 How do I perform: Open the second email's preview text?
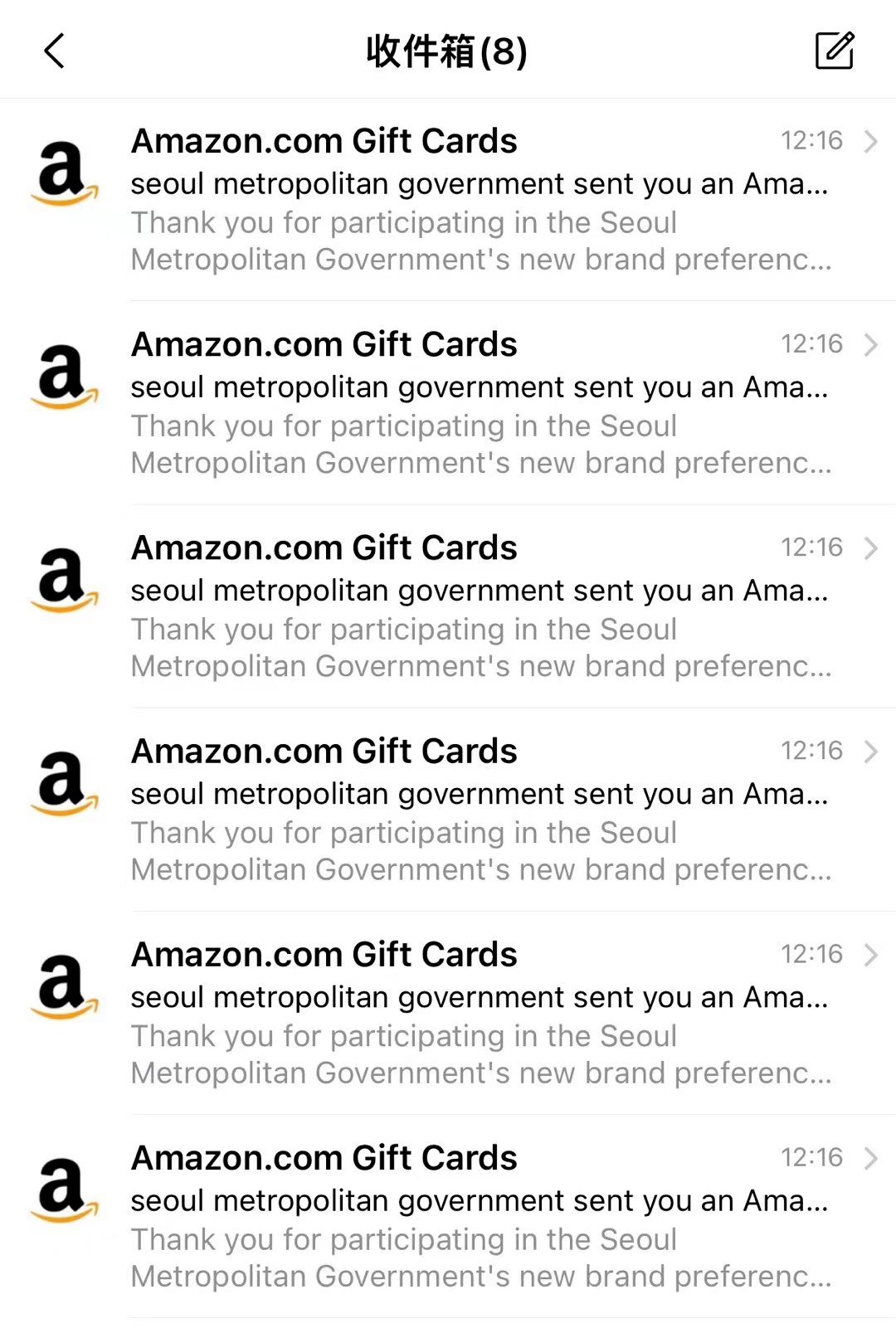480,445
